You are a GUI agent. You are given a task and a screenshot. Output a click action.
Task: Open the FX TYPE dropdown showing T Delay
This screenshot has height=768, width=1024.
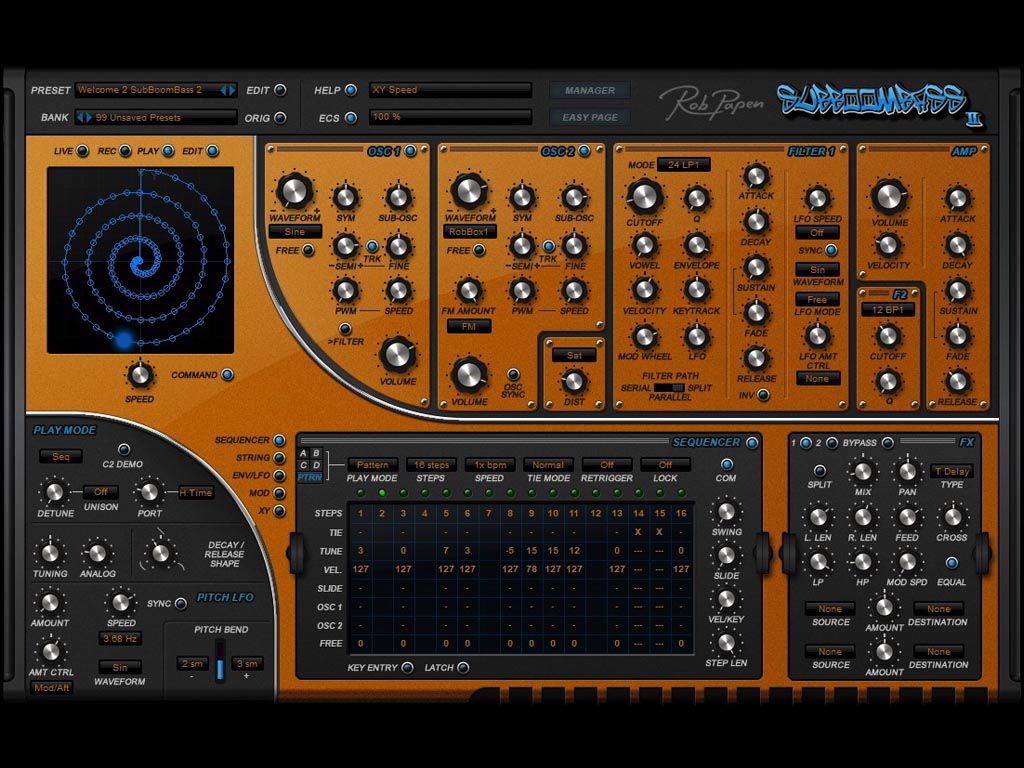tap(952, 471)
